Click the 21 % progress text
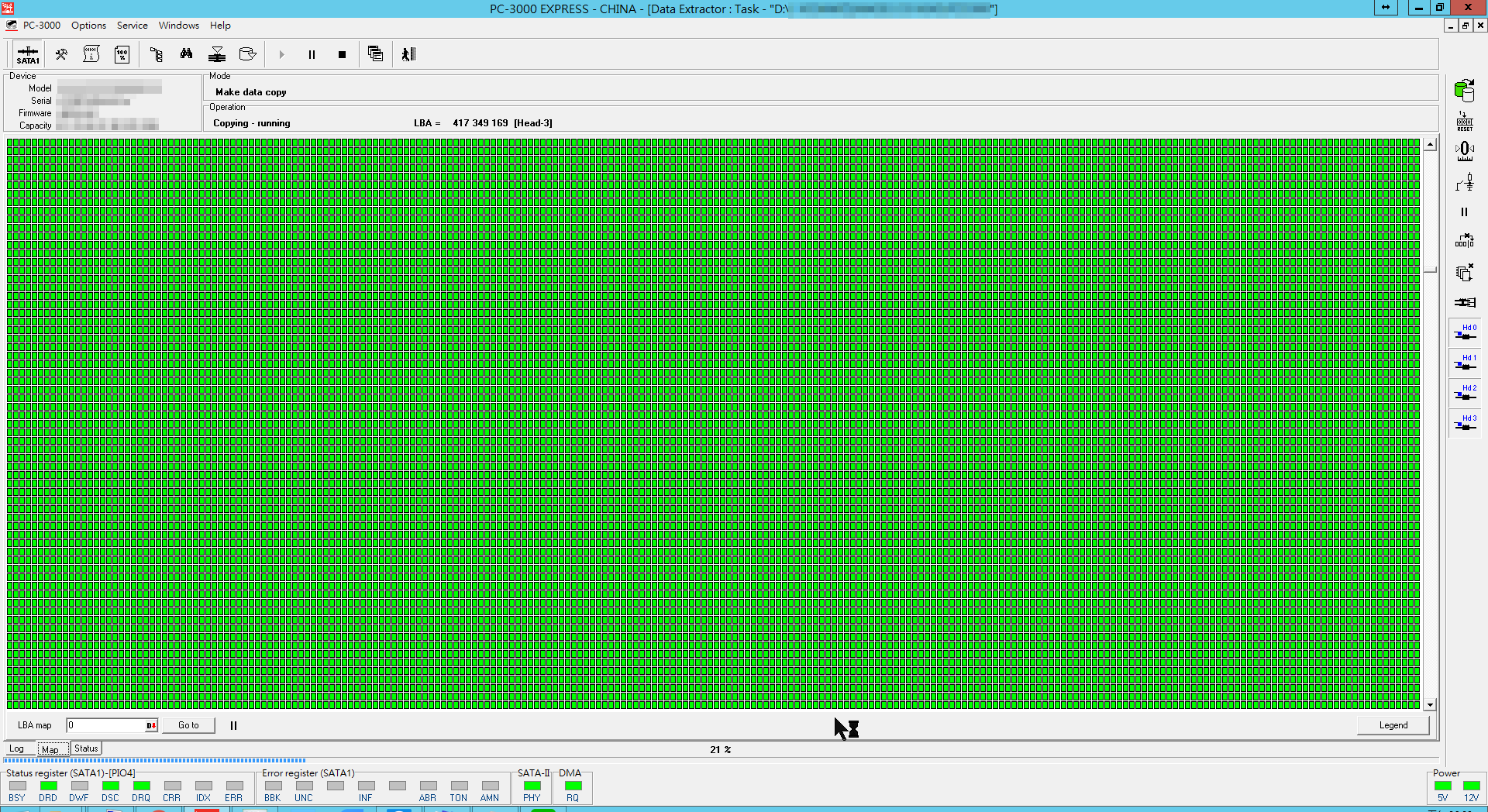Image resolution: width=1488 pixels, height=812 pixels. point(721,750)
